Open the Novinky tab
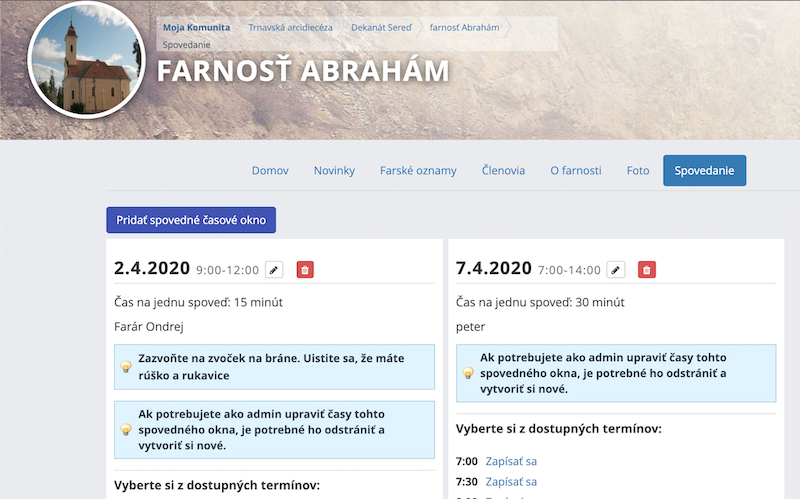The image size is (800, 499). (x=334, y=171)
